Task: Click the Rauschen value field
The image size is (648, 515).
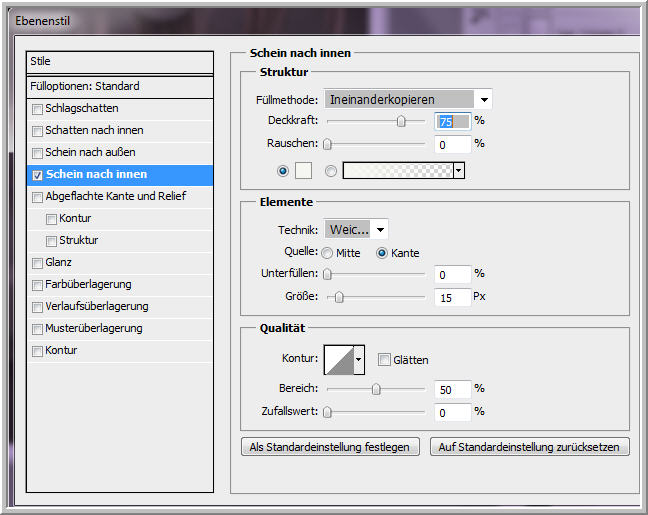Action: pos(453,145)
